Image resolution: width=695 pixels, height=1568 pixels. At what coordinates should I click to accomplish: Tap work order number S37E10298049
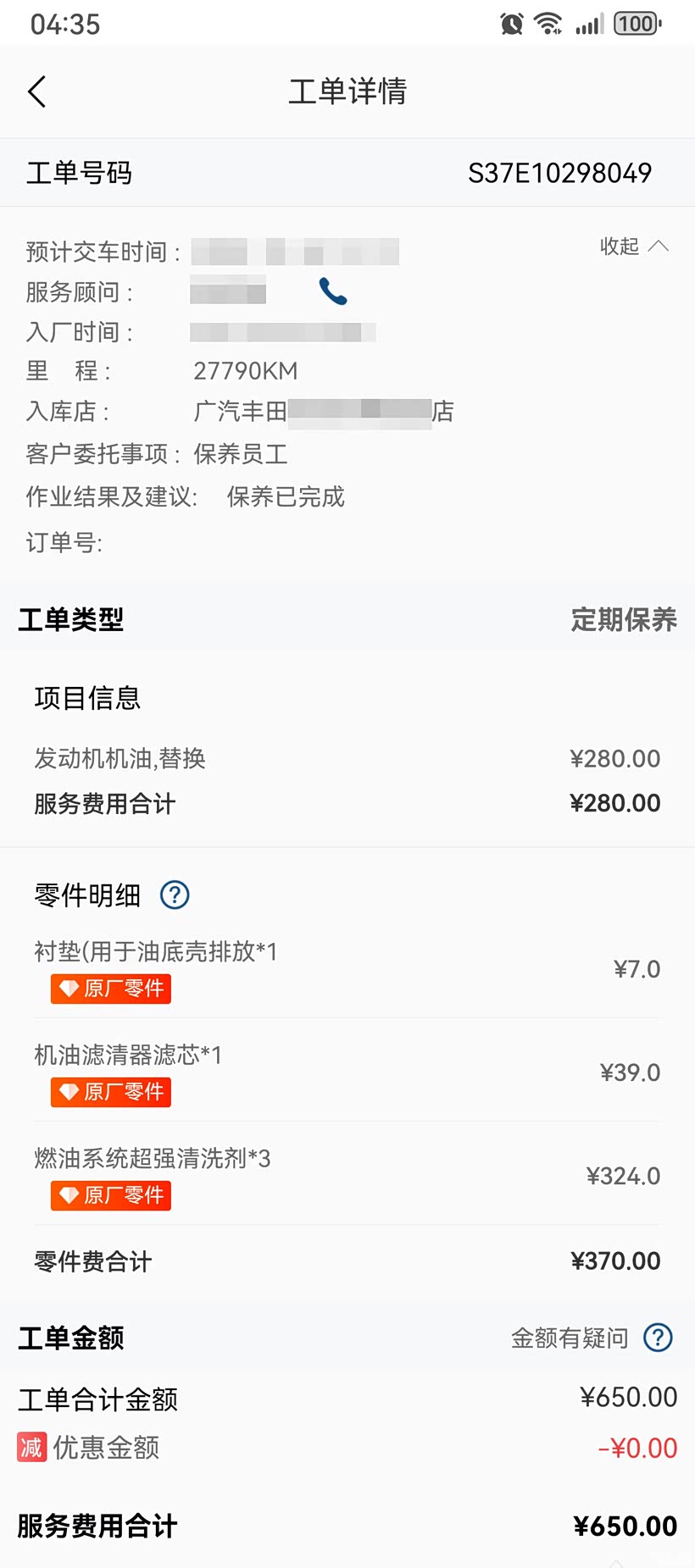(559, 173)
